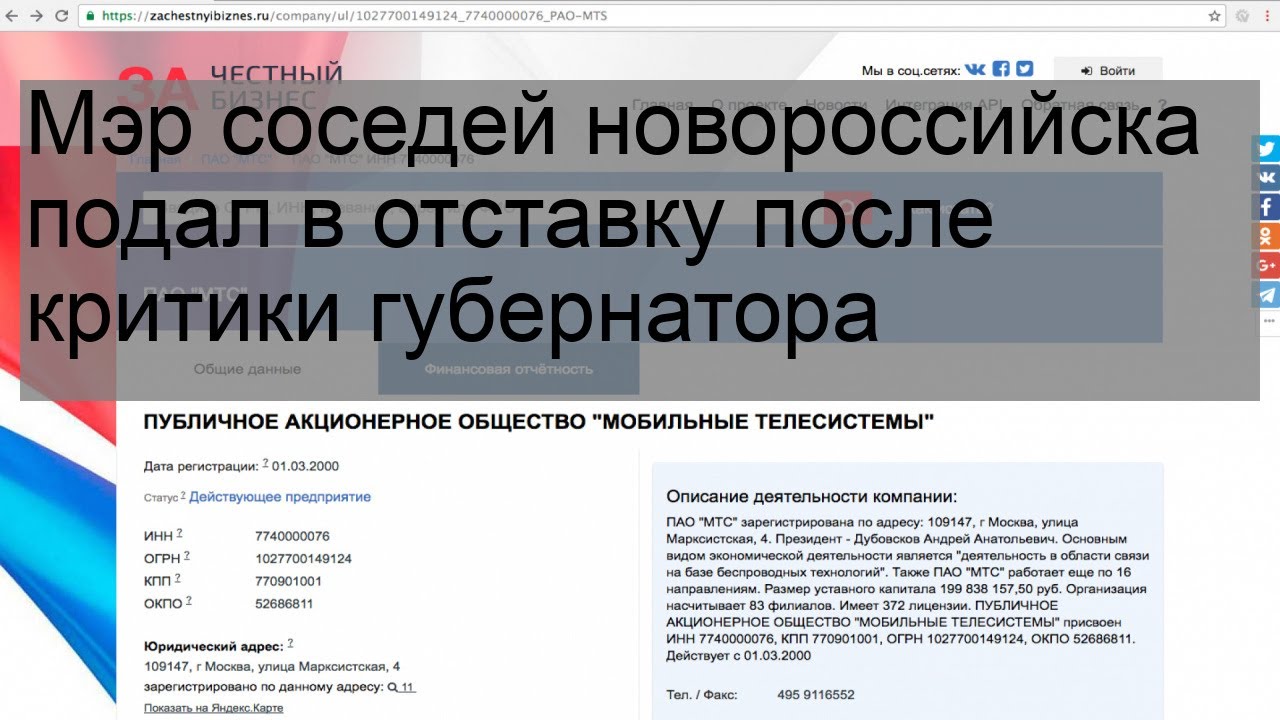This screenshot has width=1280, height=720.
Task: Open Facebook icon in header social links
Action: [x=1001, y=70]
